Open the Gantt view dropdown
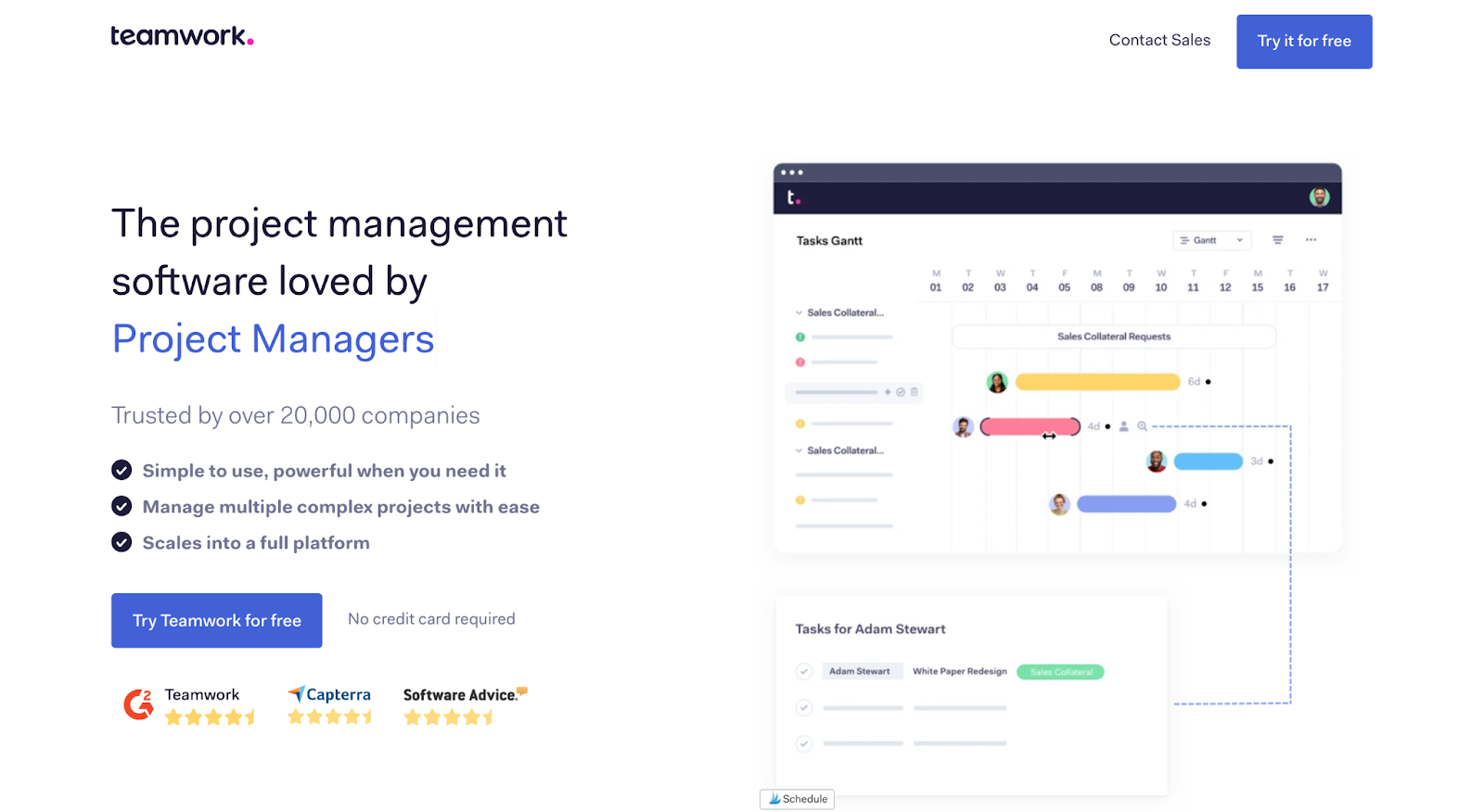1484x812 pixels. click(x=1211, y=240)
